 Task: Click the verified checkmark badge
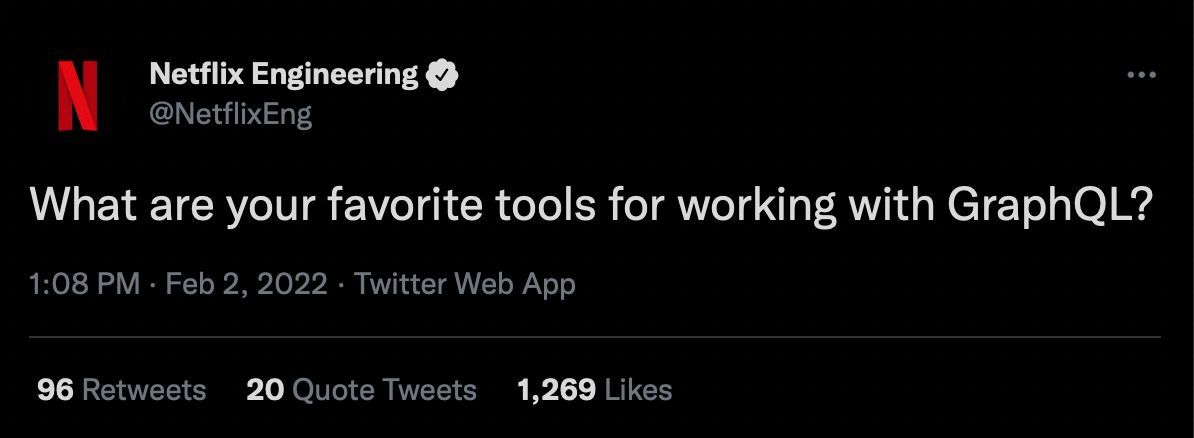point(442,75)
